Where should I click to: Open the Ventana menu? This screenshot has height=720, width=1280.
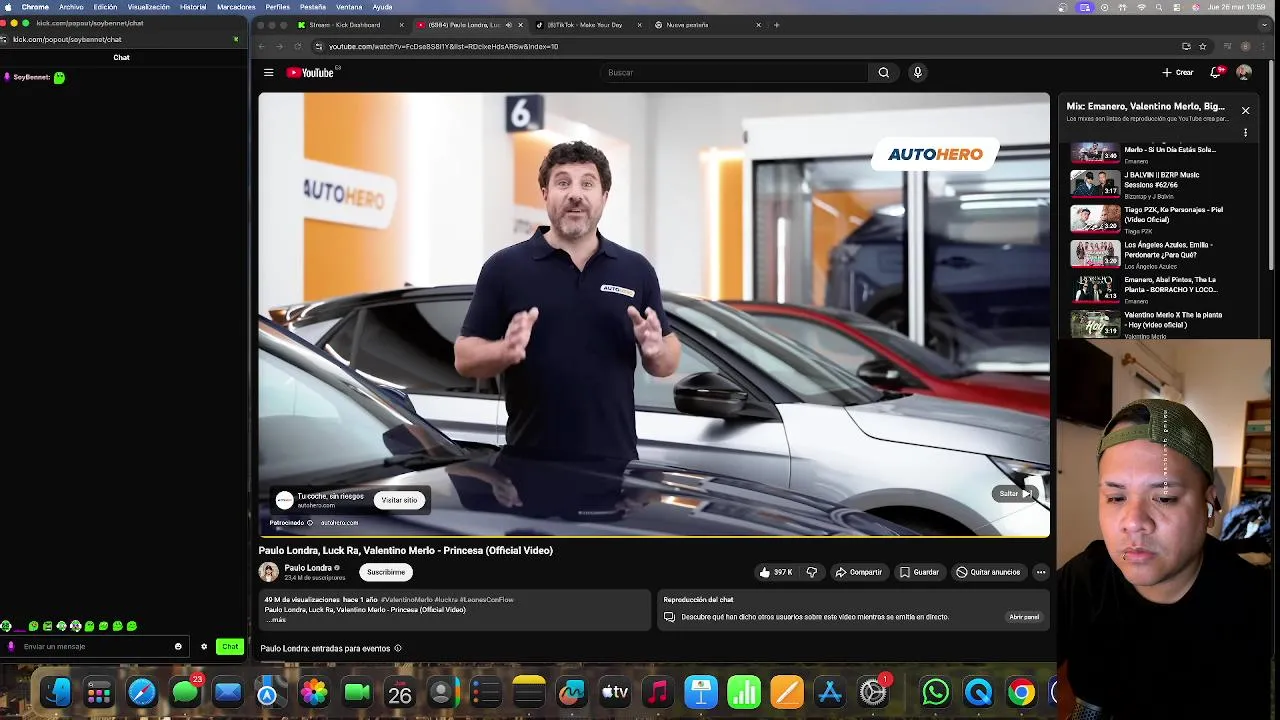pyautogui.click(x=349, y=7)
